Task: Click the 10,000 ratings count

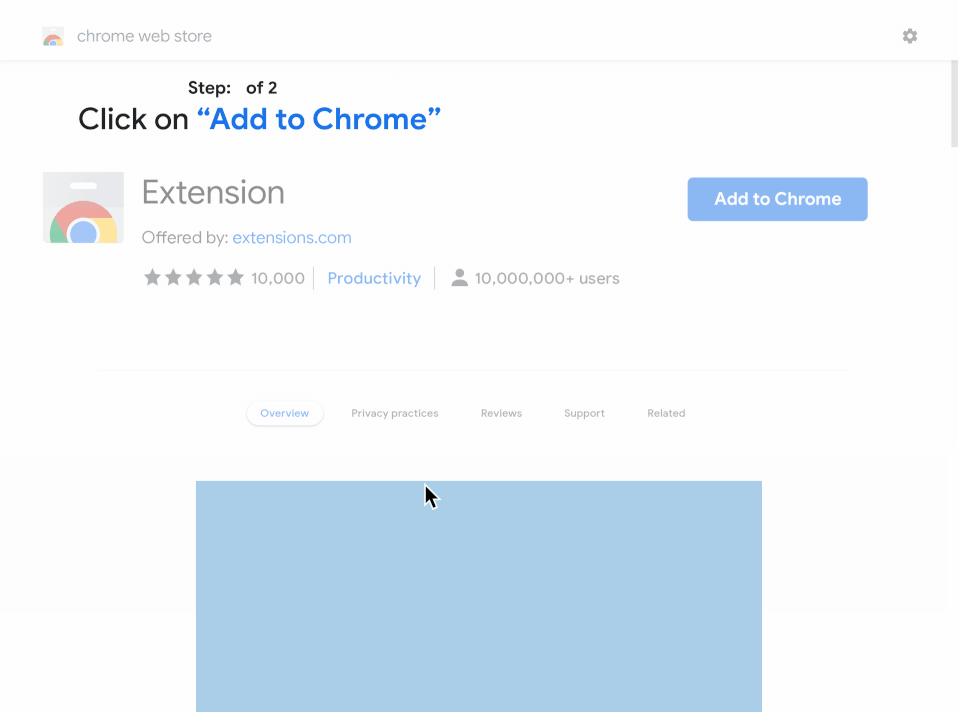Action: click(278, 278)
